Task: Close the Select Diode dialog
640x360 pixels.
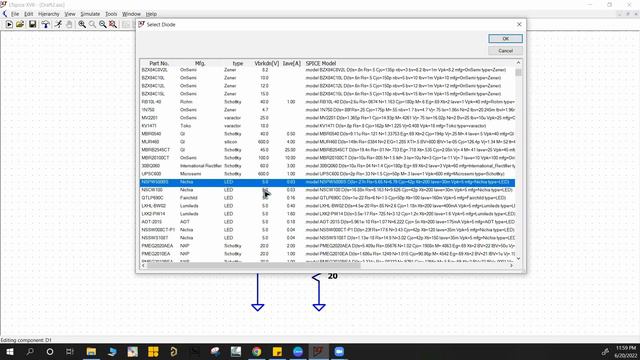Action: point(519,24)
